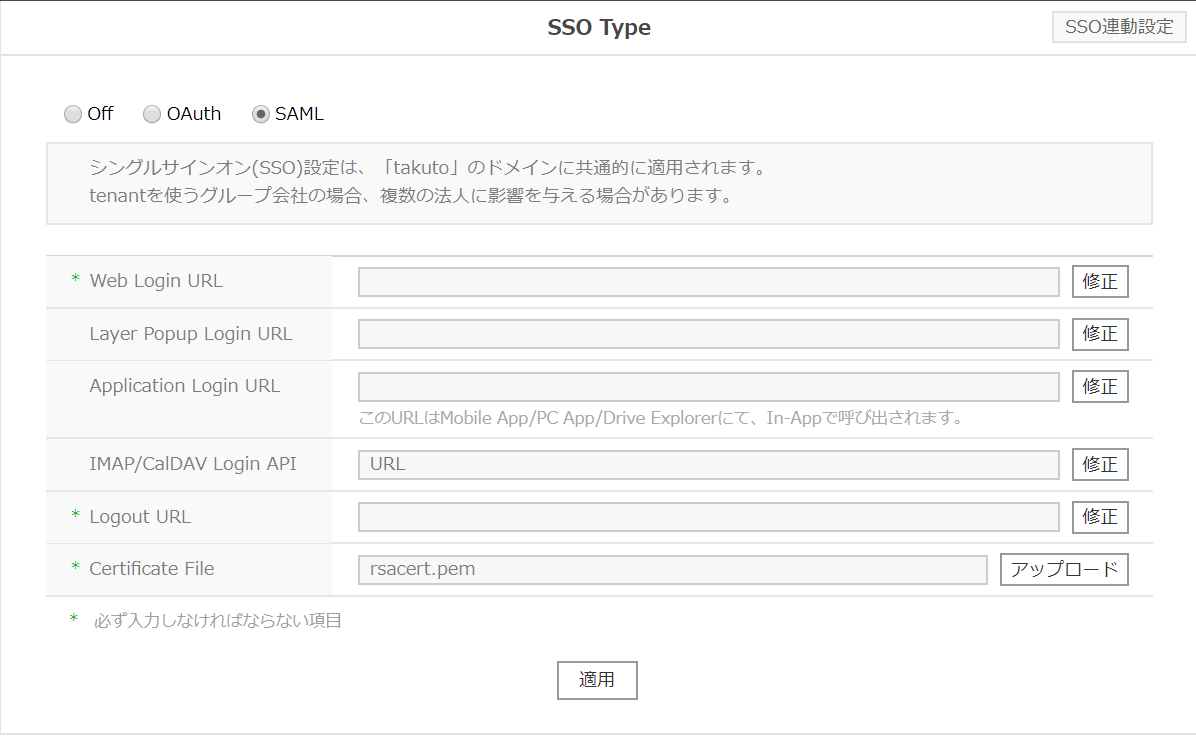Click the SAML label text
This screenshot has height=736, width=1196.
299,114
